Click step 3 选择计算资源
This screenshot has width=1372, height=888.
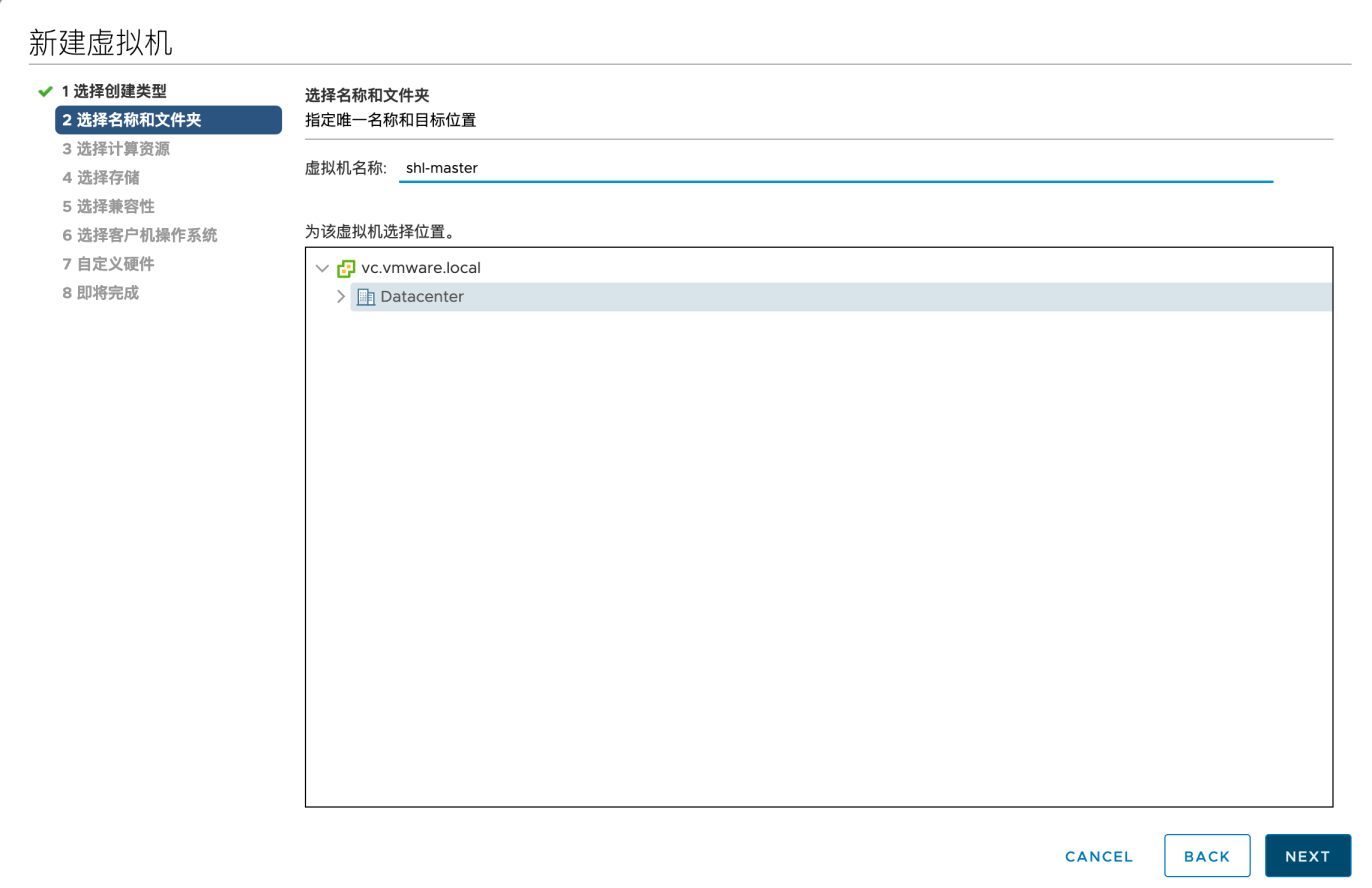pyautogui.click(x=116, y=149)
